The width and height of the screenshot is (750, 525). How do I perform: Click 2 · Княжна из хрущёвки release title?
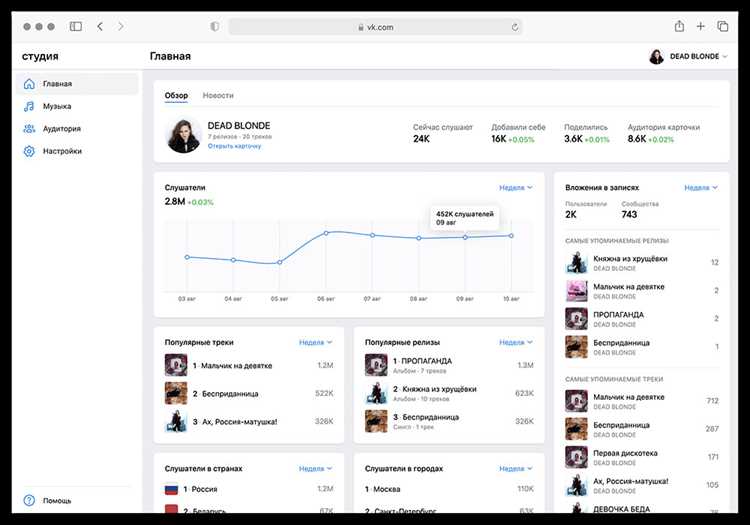point(435,389)
